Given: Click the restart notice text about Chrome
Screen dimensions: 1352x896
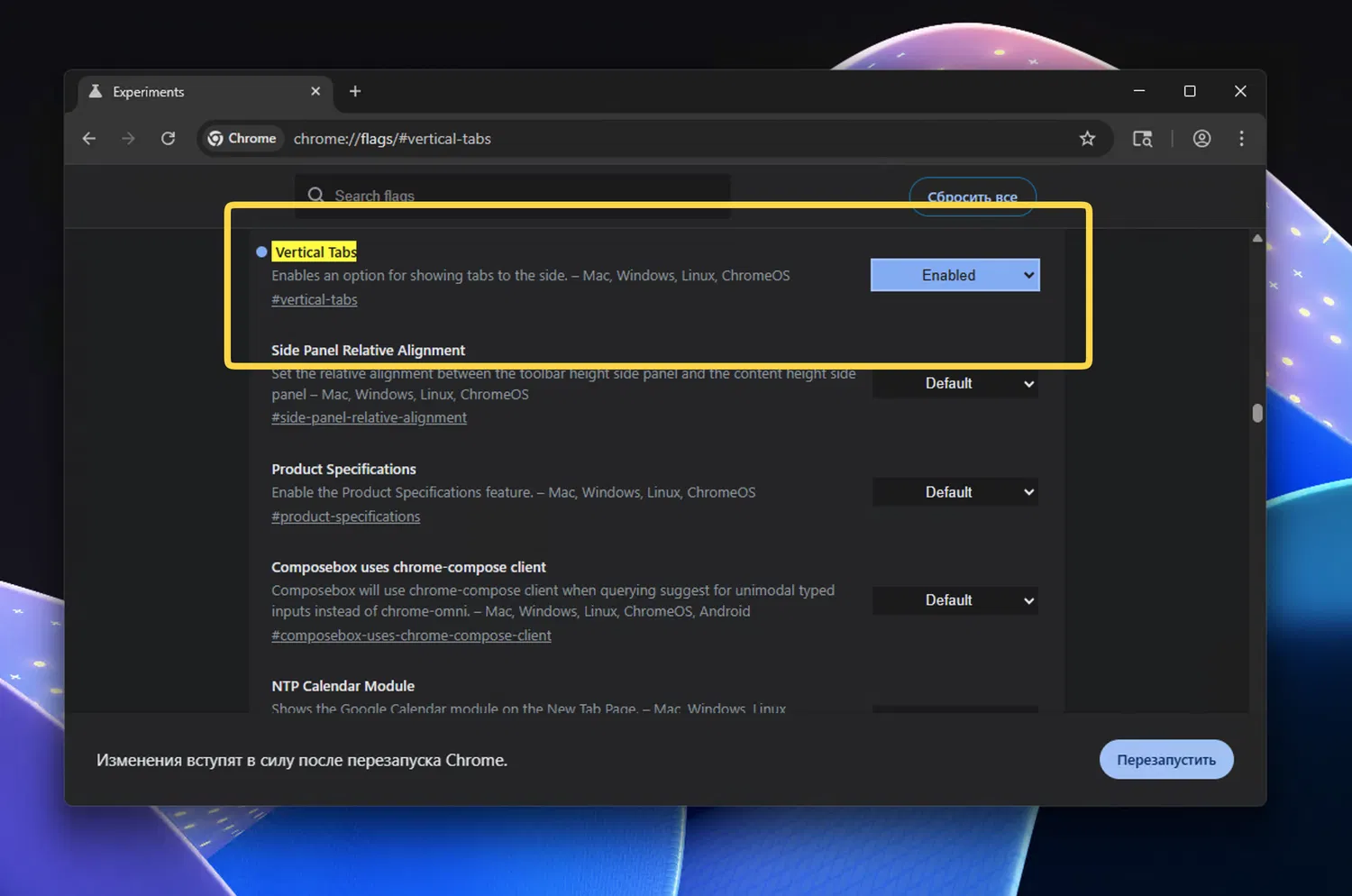Looking at the screenshot, I should point(302,761).
